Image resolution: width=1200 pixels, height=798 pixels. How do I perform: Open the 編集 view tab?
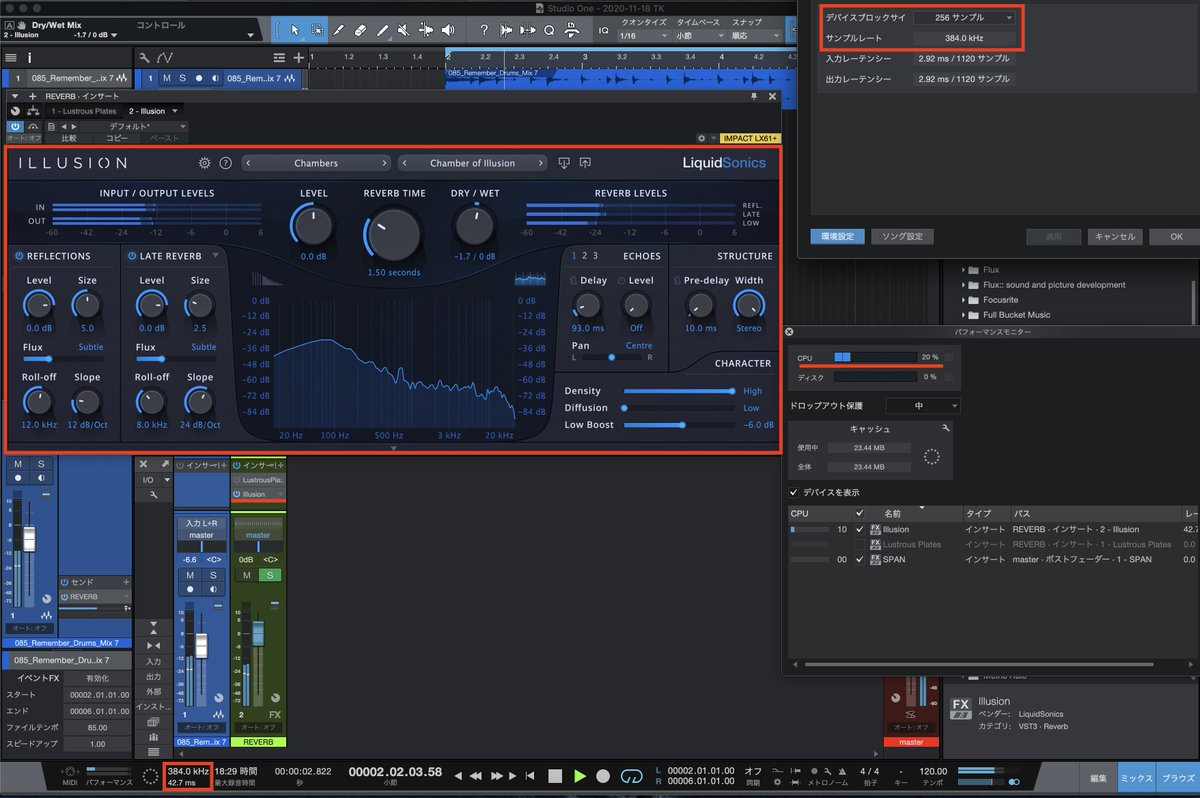point(1098,777)
